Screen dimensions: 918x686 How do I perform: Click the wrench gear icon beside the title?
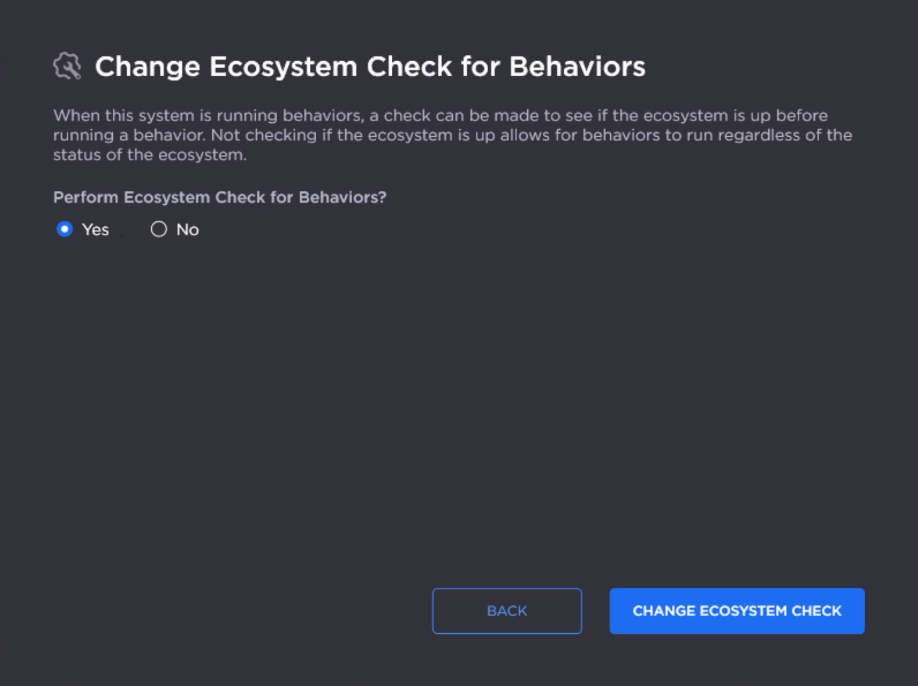(x=66, y=67)
